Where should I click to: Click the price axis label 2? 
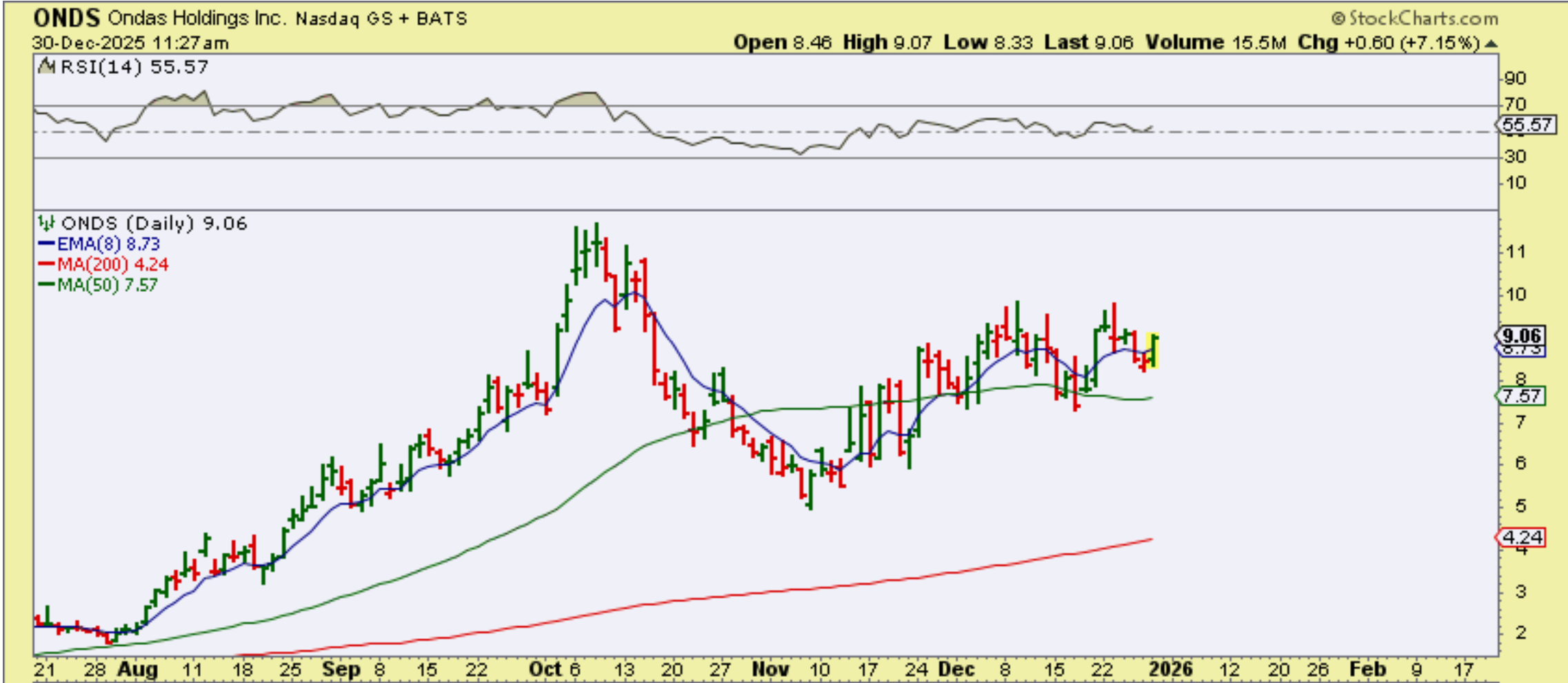tap(1520, 633)
